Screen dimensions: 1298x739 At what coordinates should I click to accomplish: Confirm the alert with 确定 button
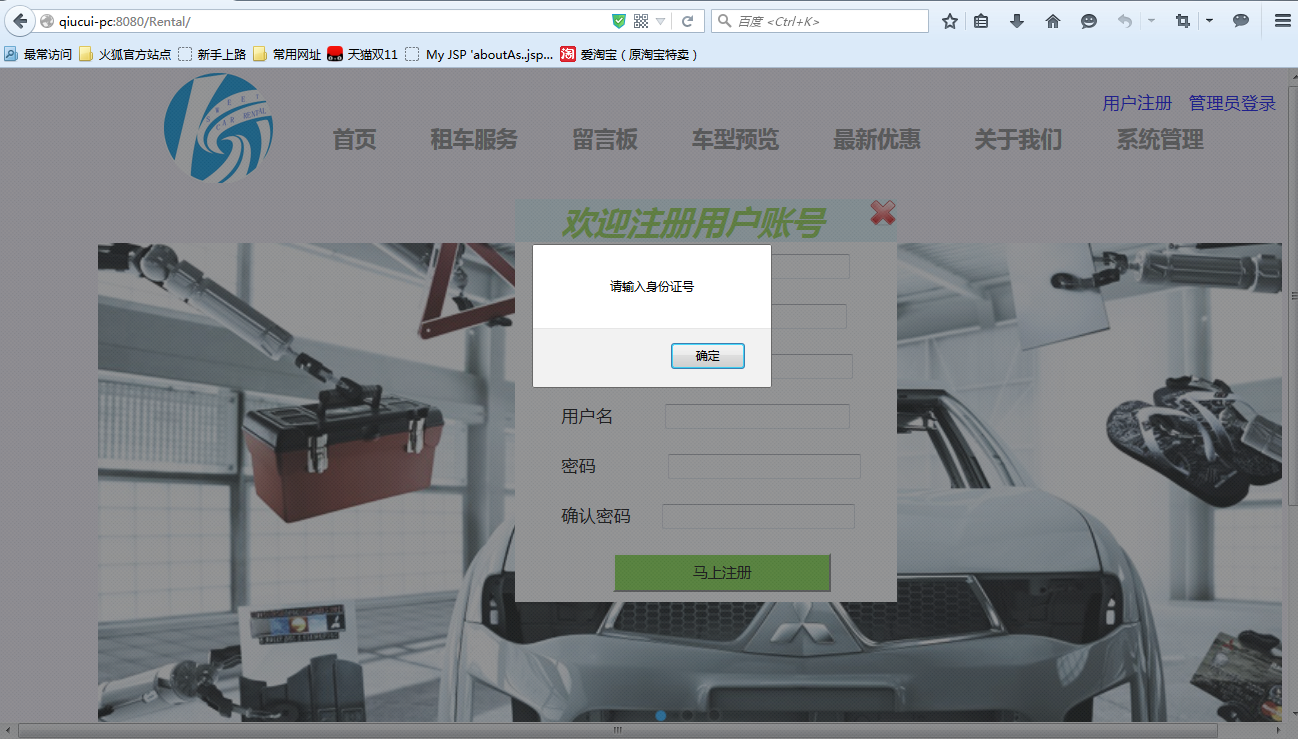pyautogui.click(x=708, y=356)
